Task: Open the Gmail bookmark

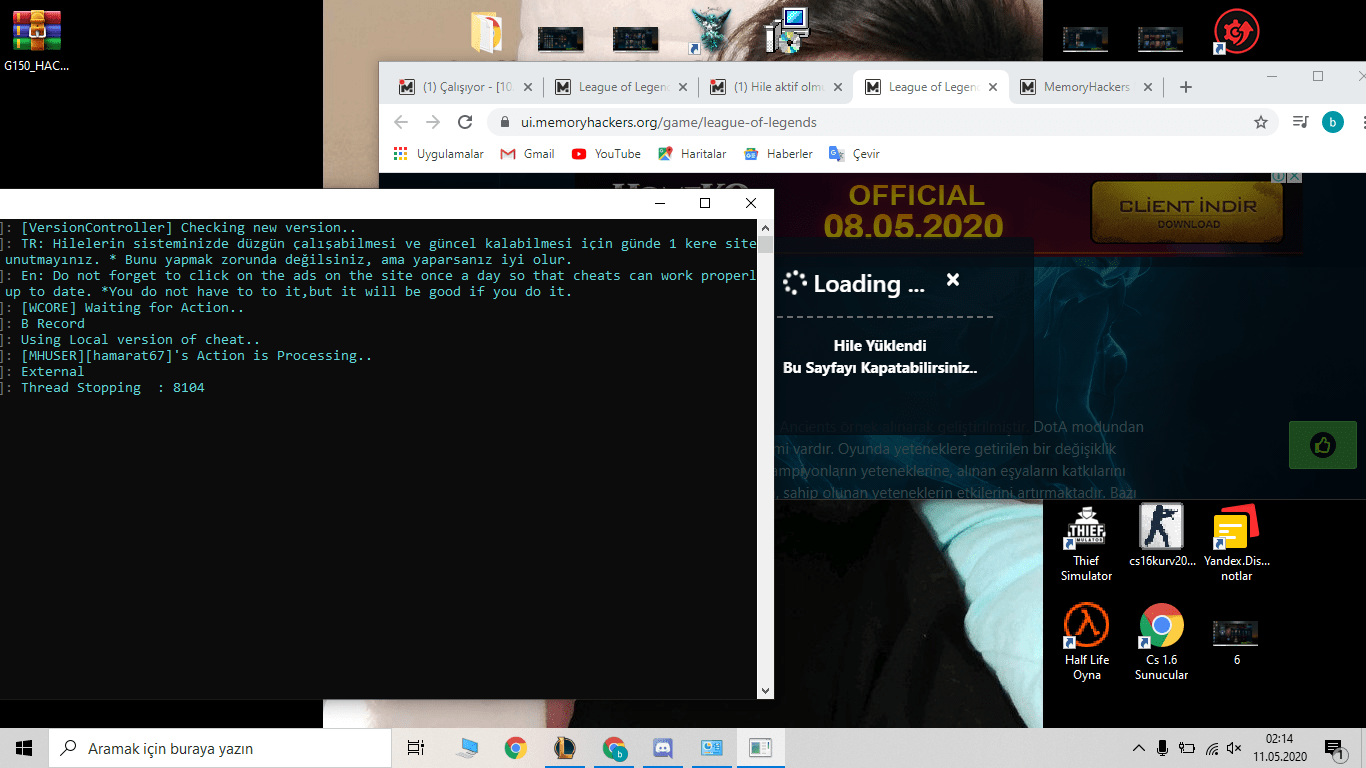Action: click(x=527, y=154)
